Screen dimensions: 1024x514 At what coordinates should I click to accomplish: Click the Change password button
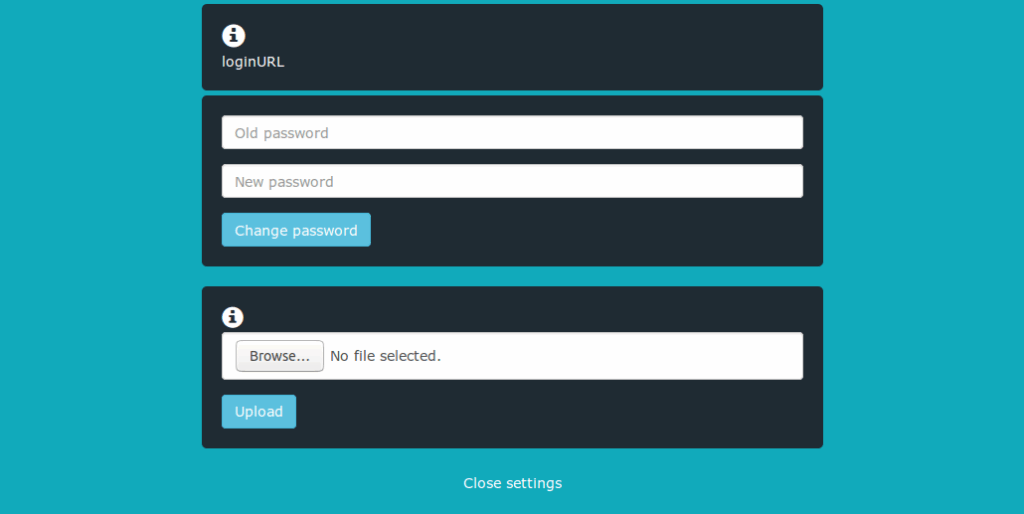(x=296, y=230)
